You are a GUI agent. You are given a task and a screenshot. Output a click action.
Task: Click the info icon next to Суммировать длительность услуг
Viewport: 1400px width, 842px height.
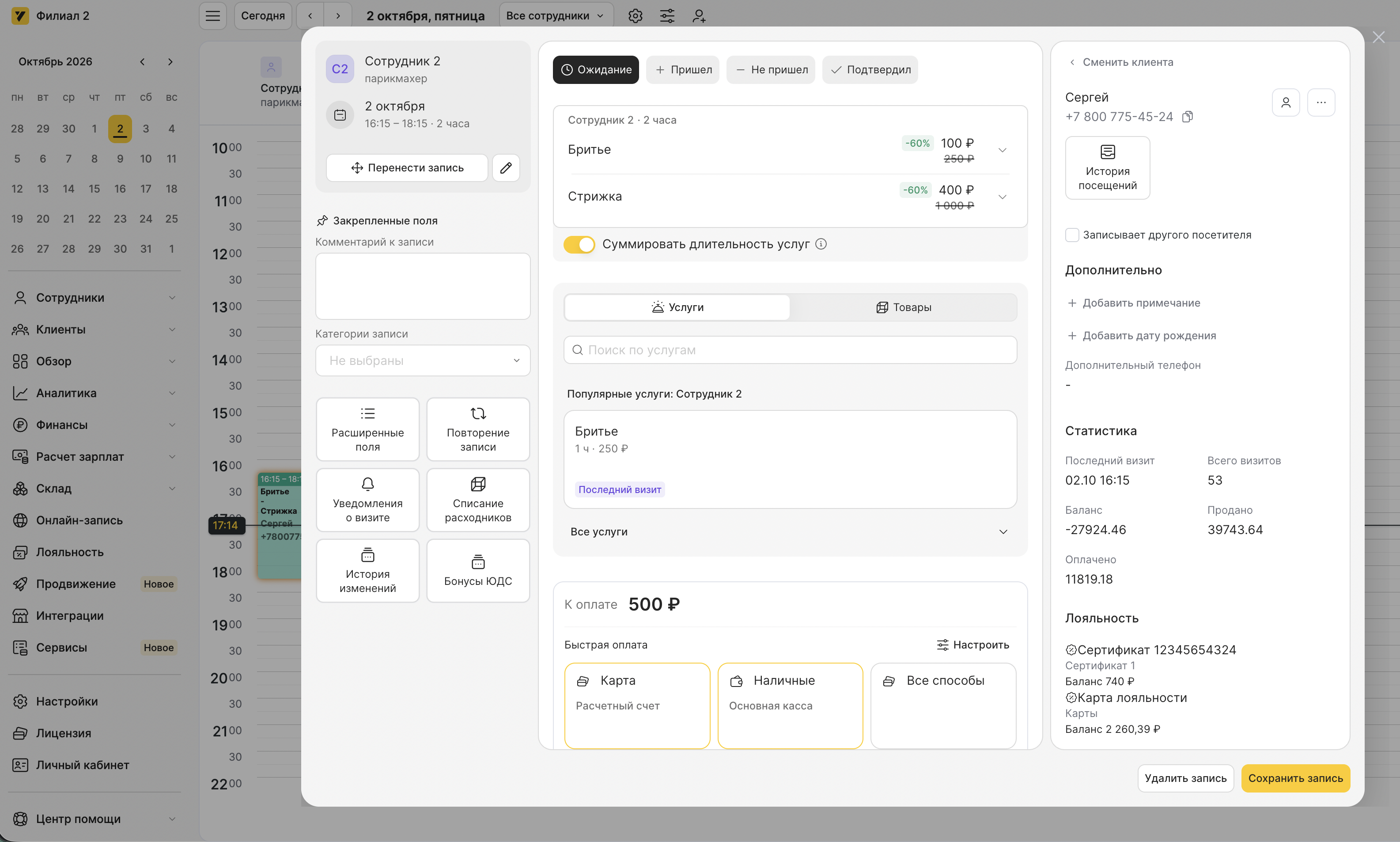click(820, 244)
